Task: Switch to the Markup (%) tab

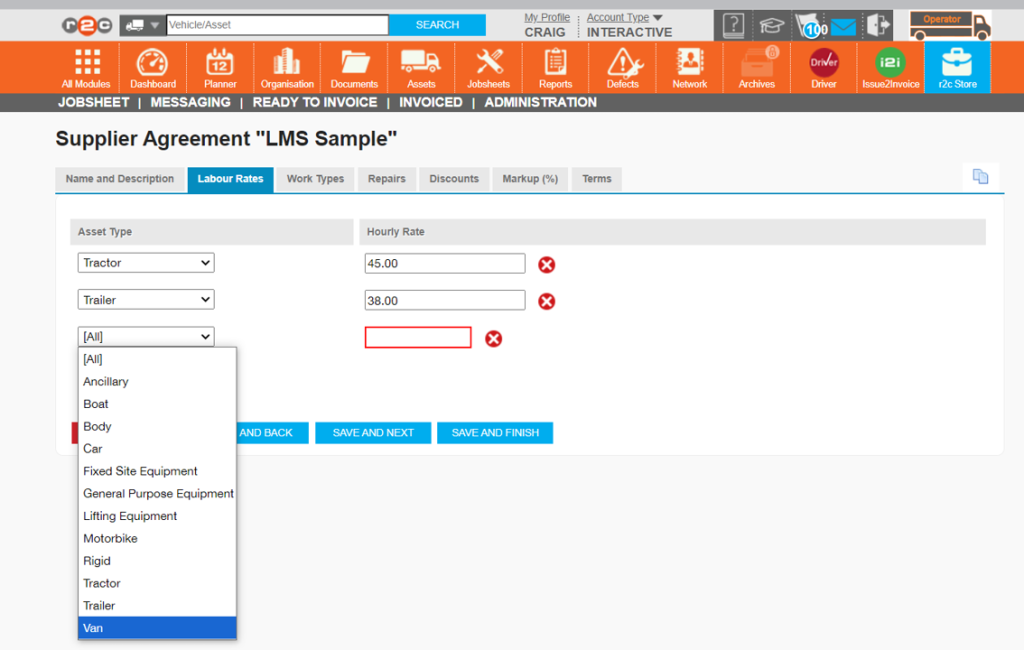Action: [530, 179]
